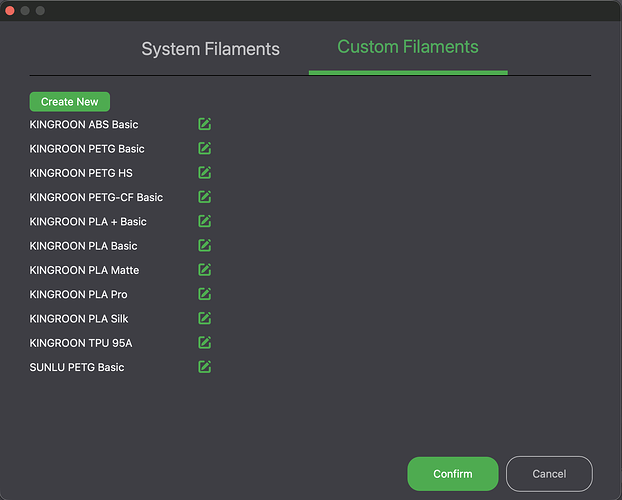Click the Create New button
Image resolution: width=622 pixels, height=500 pixels.
coord(70,102)
